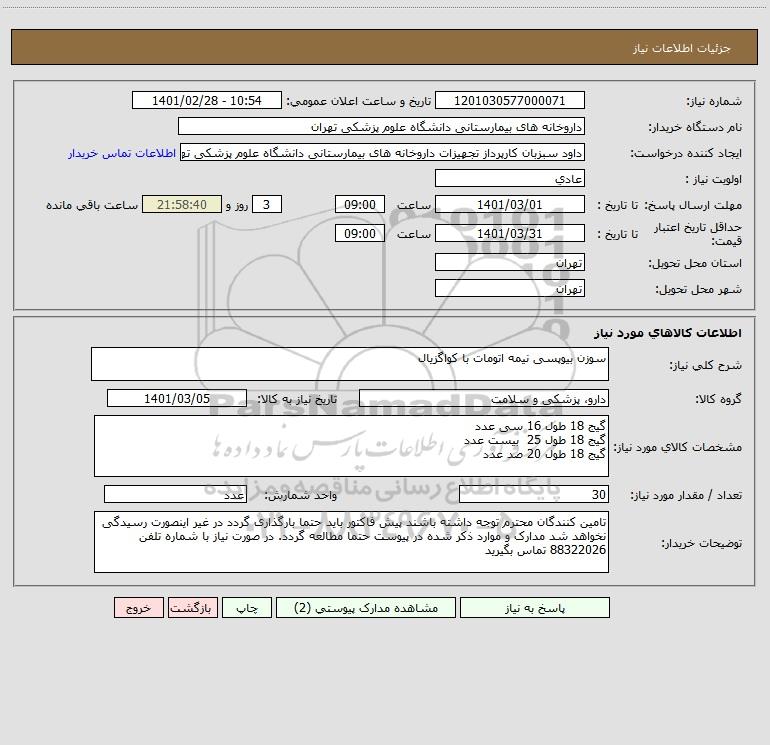Click the پاسخ به نیاز button
The image size is (770, 745).
tap(535, 607)
